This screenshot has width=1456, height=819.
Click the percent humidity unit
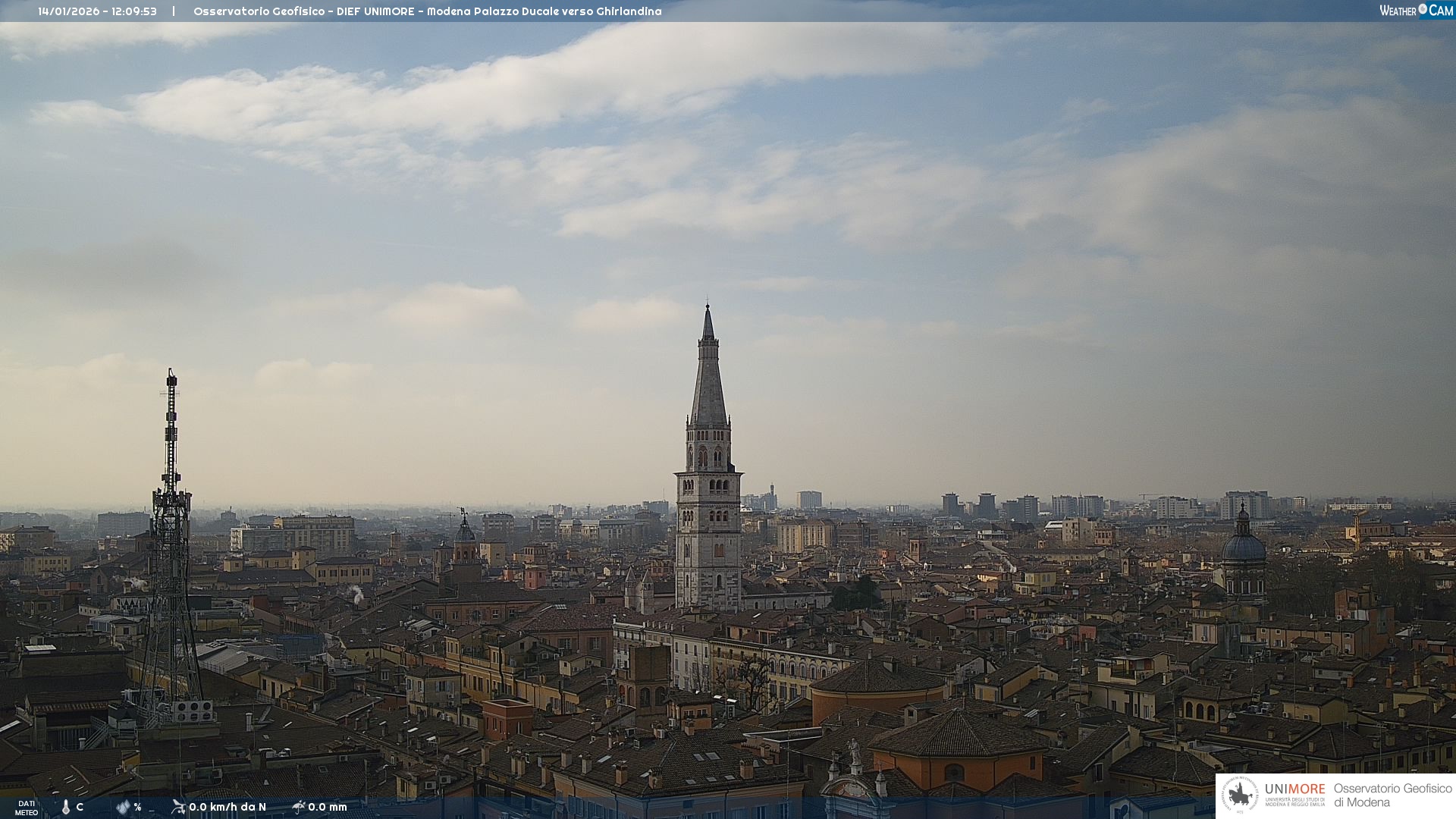point(137,808)
